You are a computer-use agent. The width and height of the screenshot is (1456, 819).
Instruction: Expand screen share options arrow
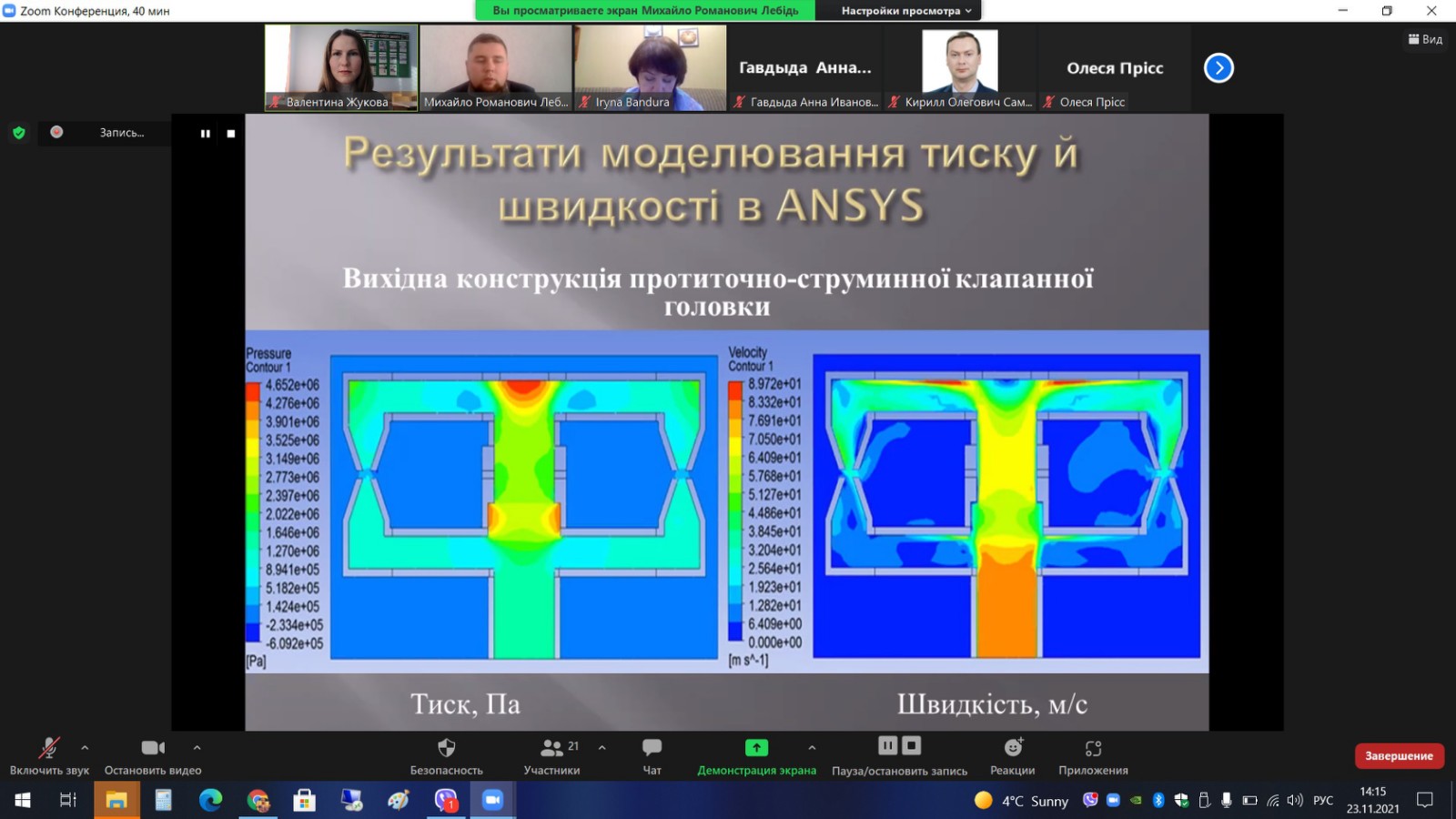point(812,748)
